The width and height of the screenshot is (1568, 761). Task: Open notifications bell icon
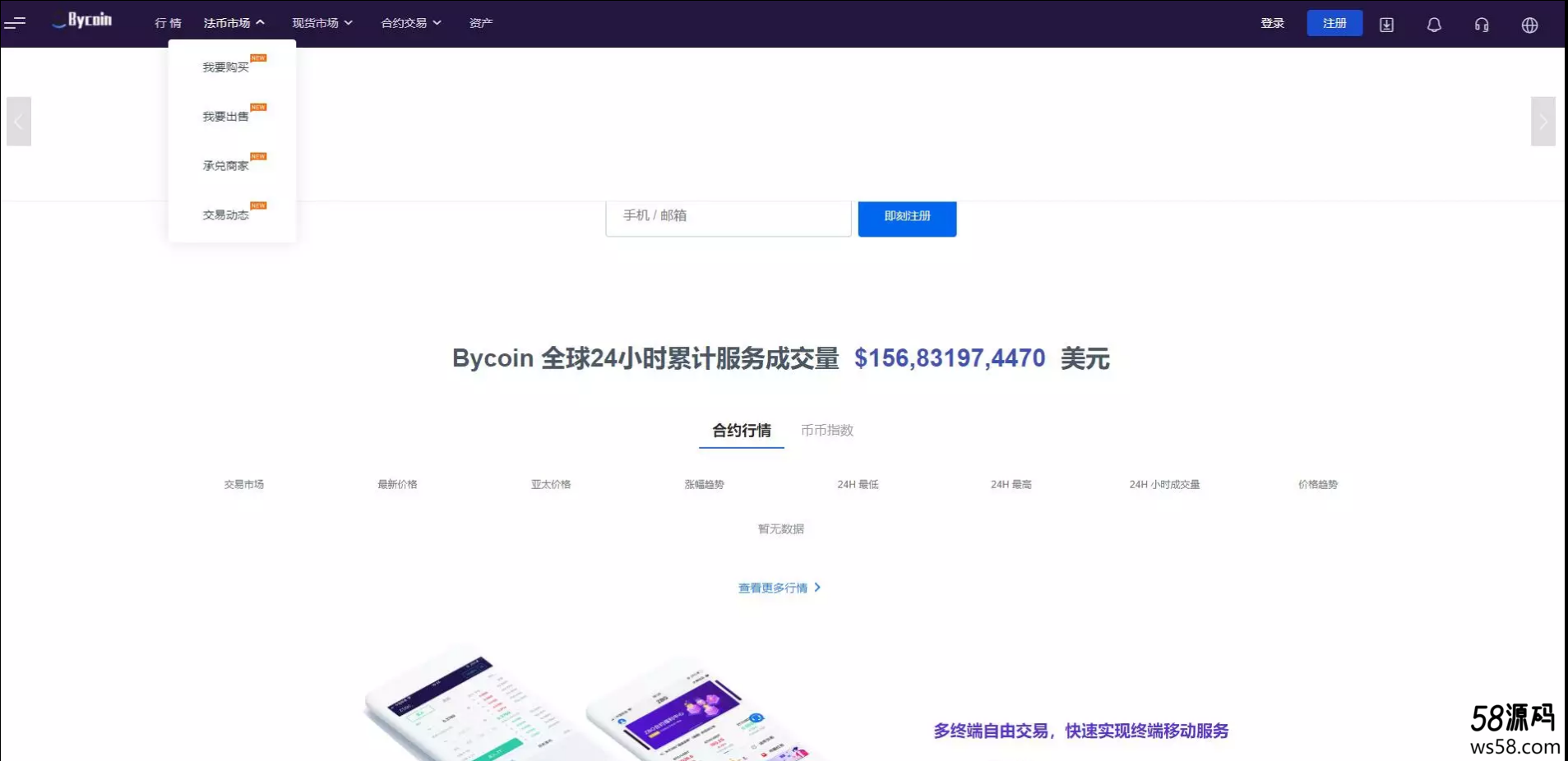point(1434,25)
